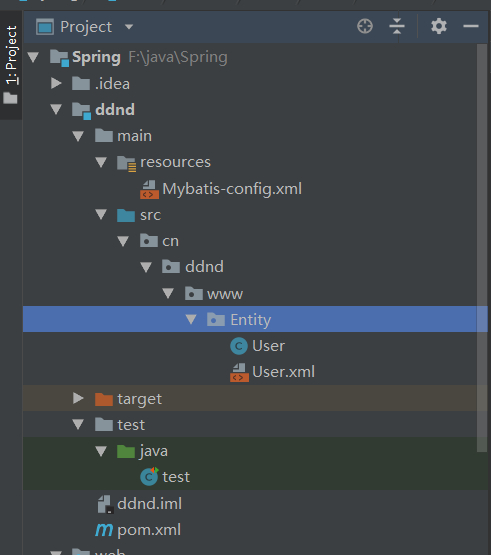Expand the .idea folder
Viewport: 491px width, 555px height.
(x=56, y=84)
